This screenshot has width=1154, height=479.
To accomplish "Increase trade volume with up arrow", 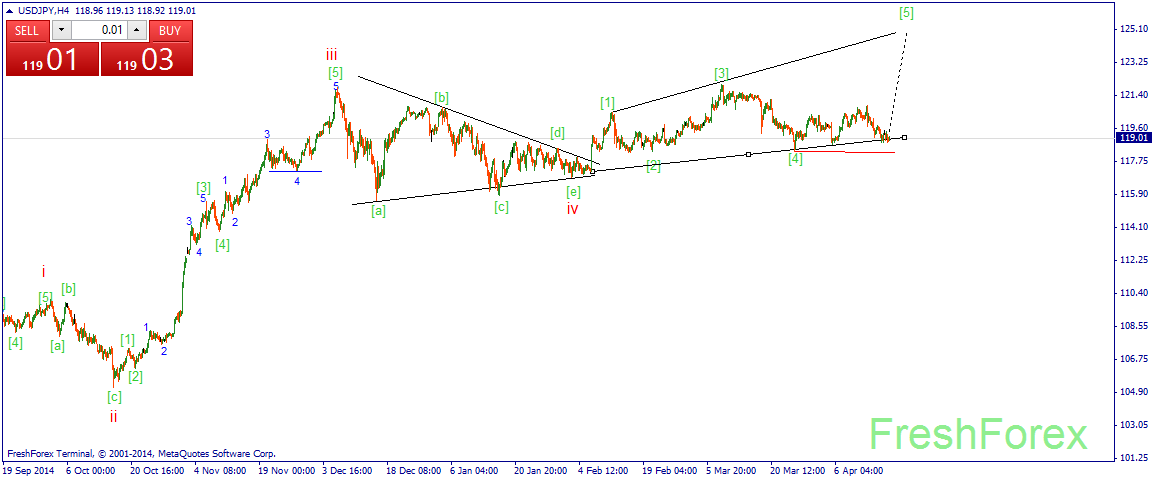I will (137, 30).
